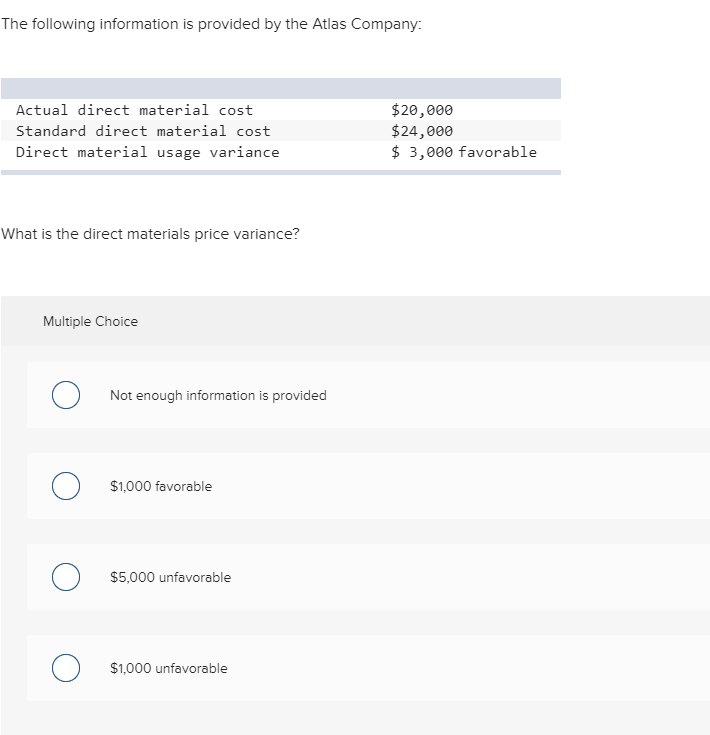Select the radio button for Not enough information
The height and width of the screenshot is (735, 710).
pos(66,396)
